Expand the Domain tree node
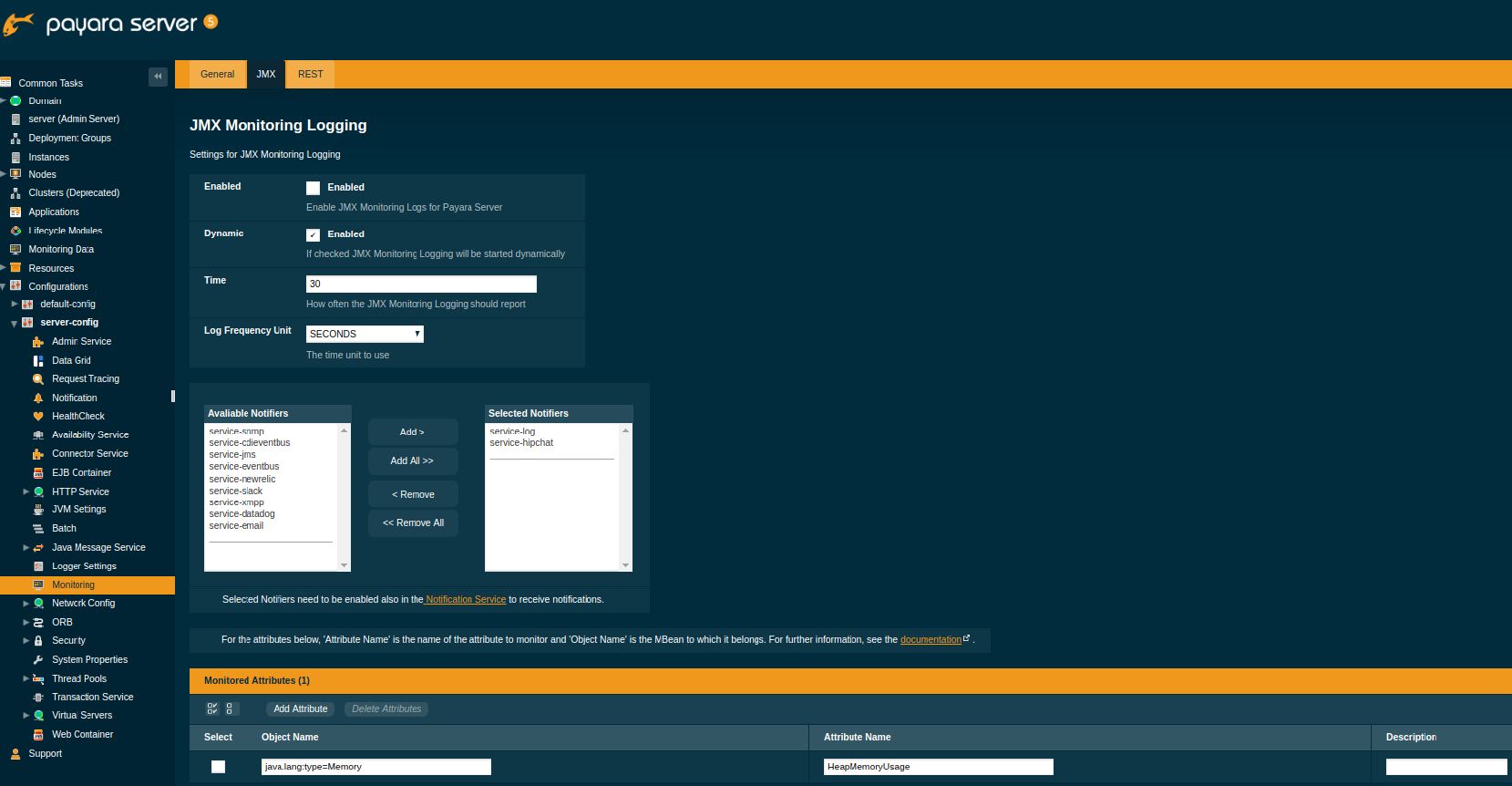The image size is (1512, 786). pyautogui.click(x=4, y=100)
